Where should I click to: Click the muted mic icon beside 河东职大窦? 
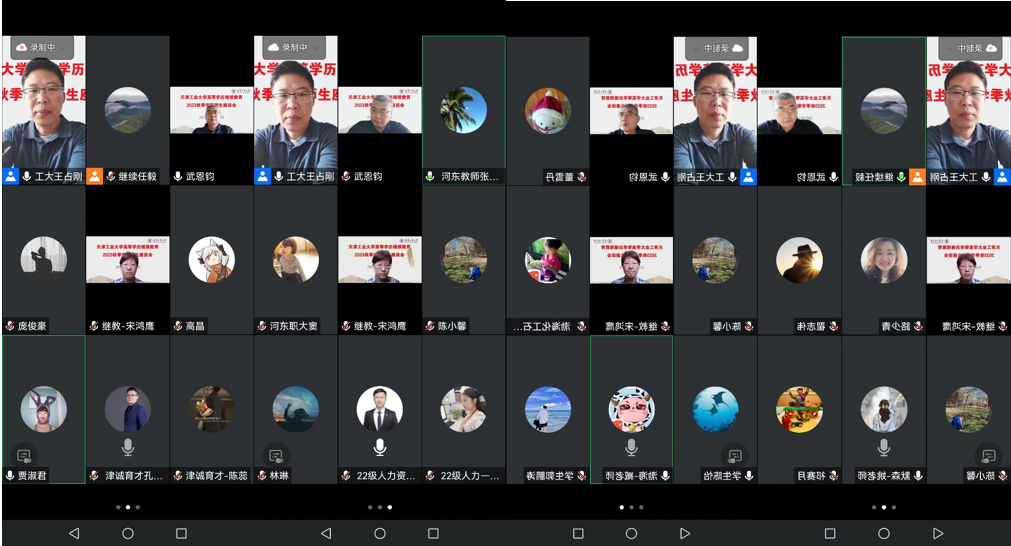(x=262, y=326)
